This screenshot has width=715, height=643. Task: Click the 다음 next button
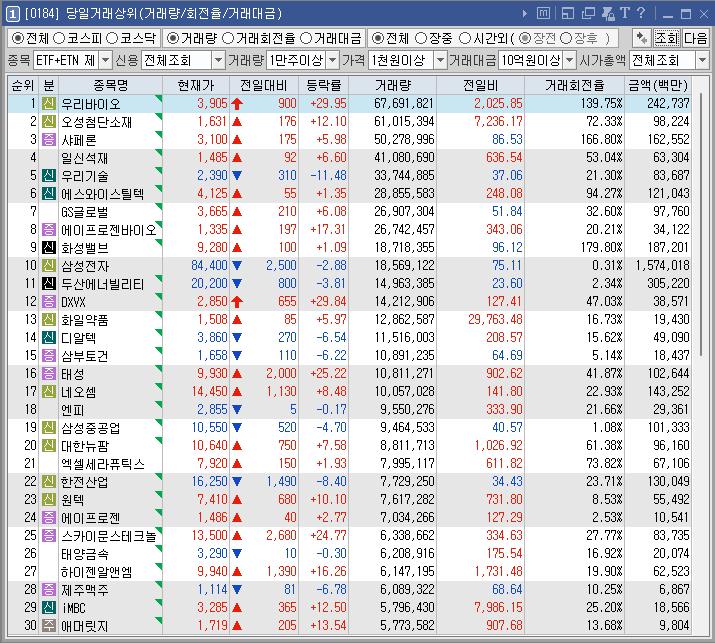(x=695, y=38)
